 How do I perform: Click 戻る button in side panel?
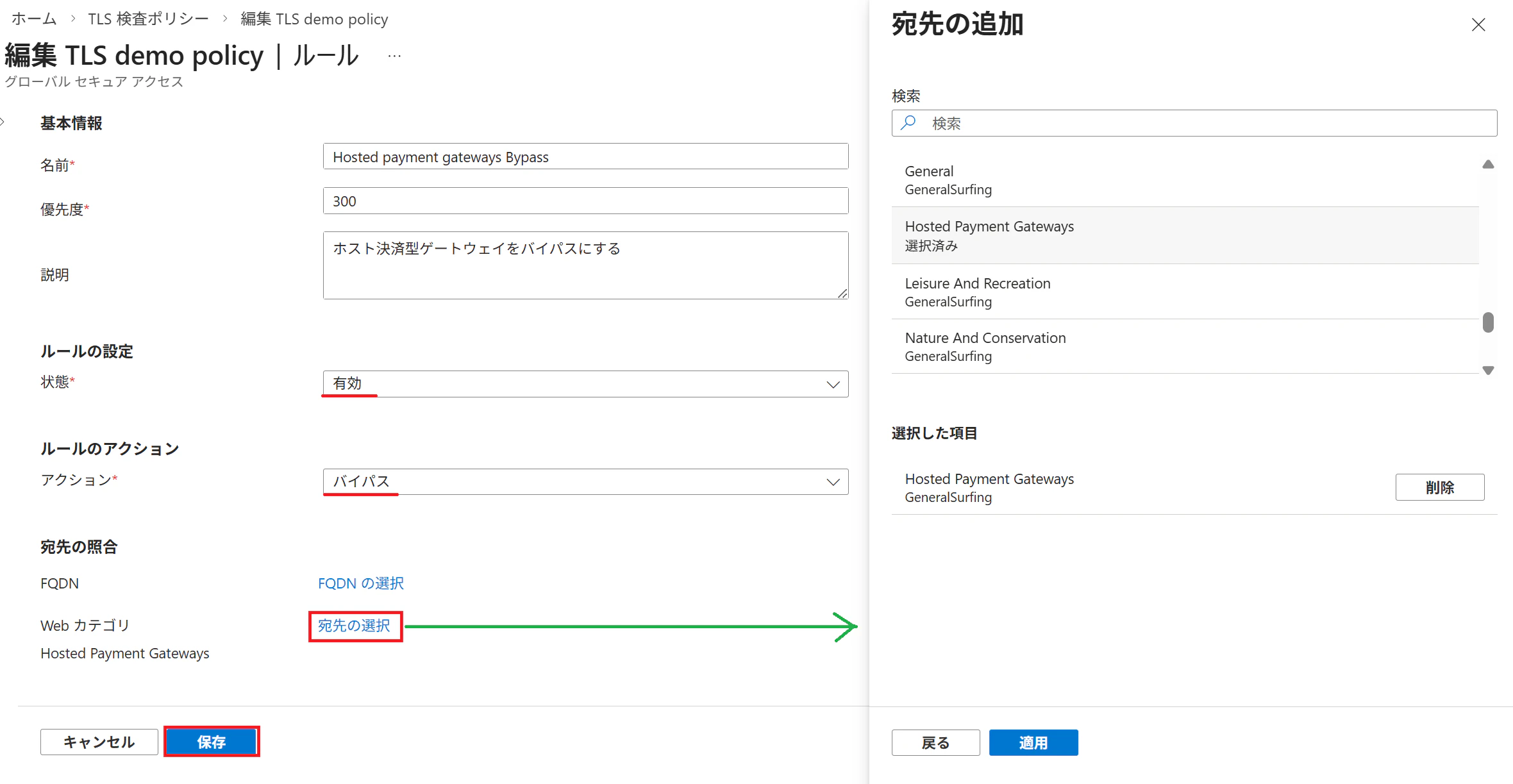[x=935, y=742]
